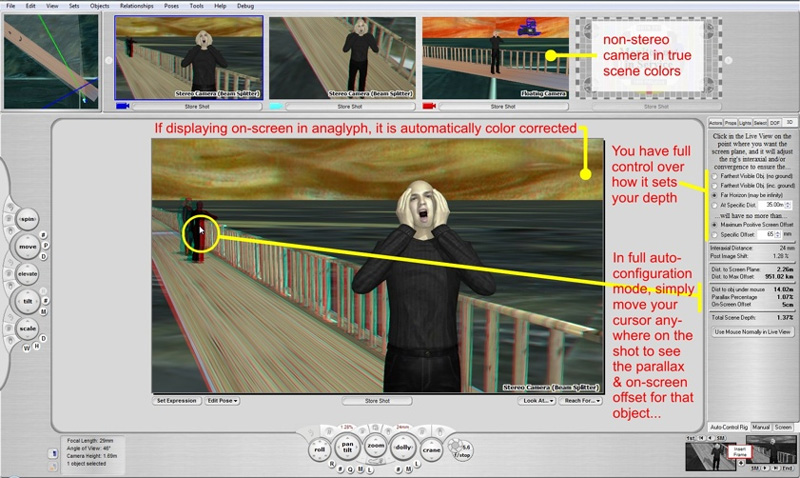The height and width of the screenshot is (478, 800).
Task: Click the At Specific Dist stepper arrows
Action: coord(788,205)
